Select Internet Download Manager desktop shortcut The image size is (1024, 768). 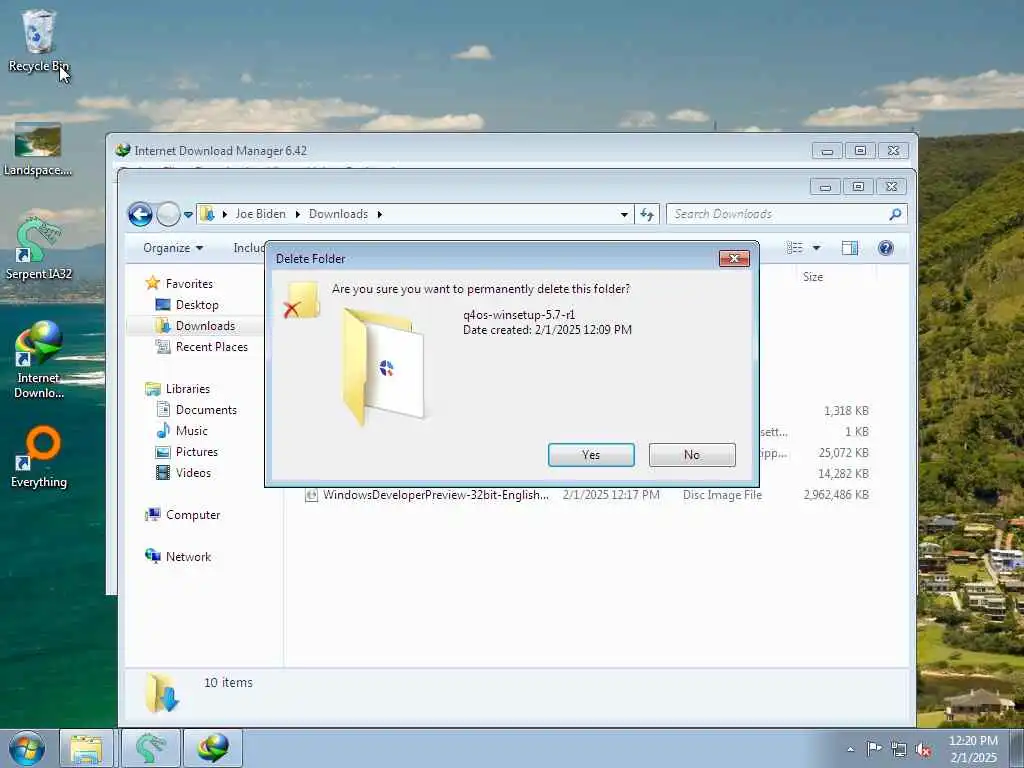pyautogui.click(x=39, y=360)
